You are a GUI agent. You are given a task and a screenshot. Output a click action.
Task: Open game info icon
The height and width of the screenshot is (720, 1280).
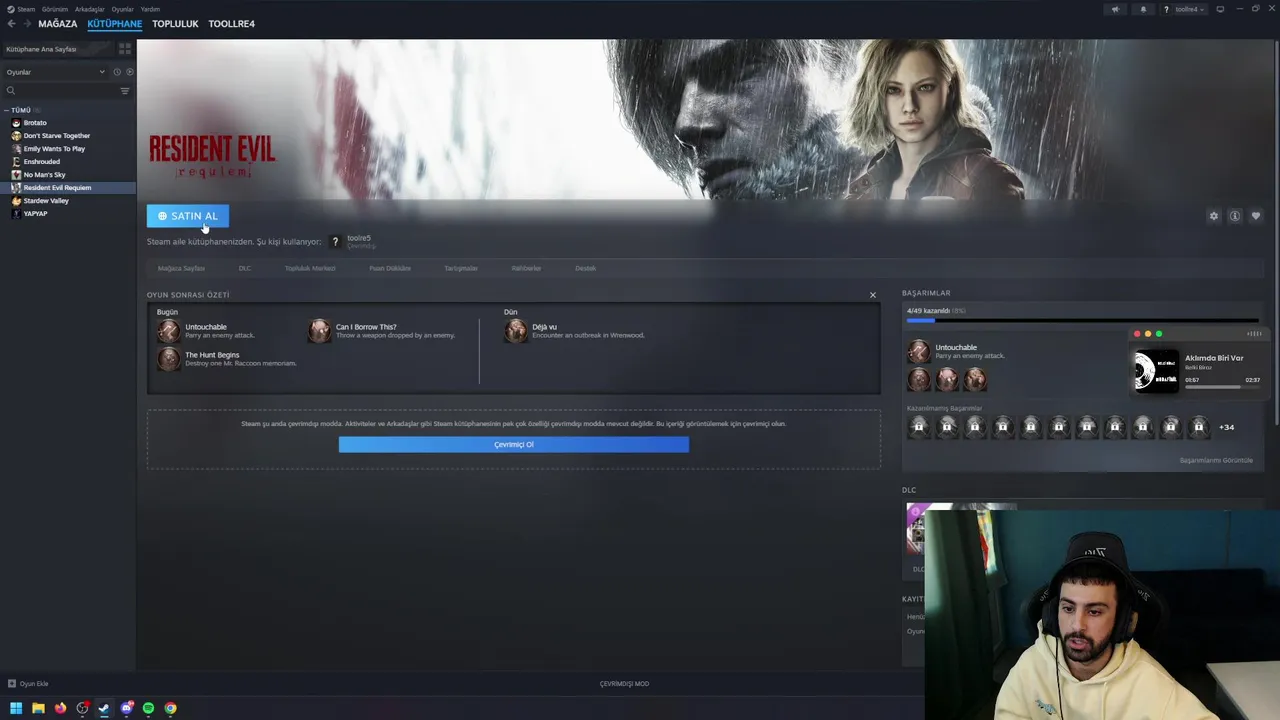pyautogui.click(x=1235, y=216)
